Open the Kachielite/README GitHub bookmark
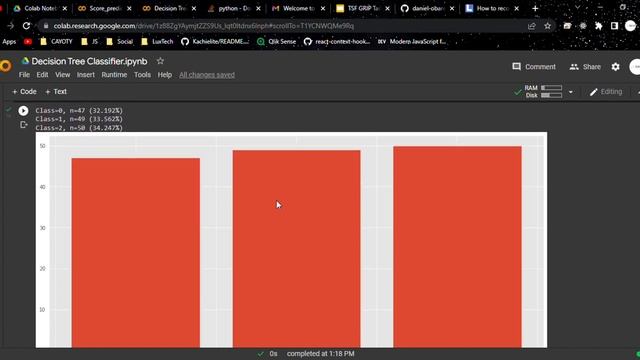 (215, 42)
